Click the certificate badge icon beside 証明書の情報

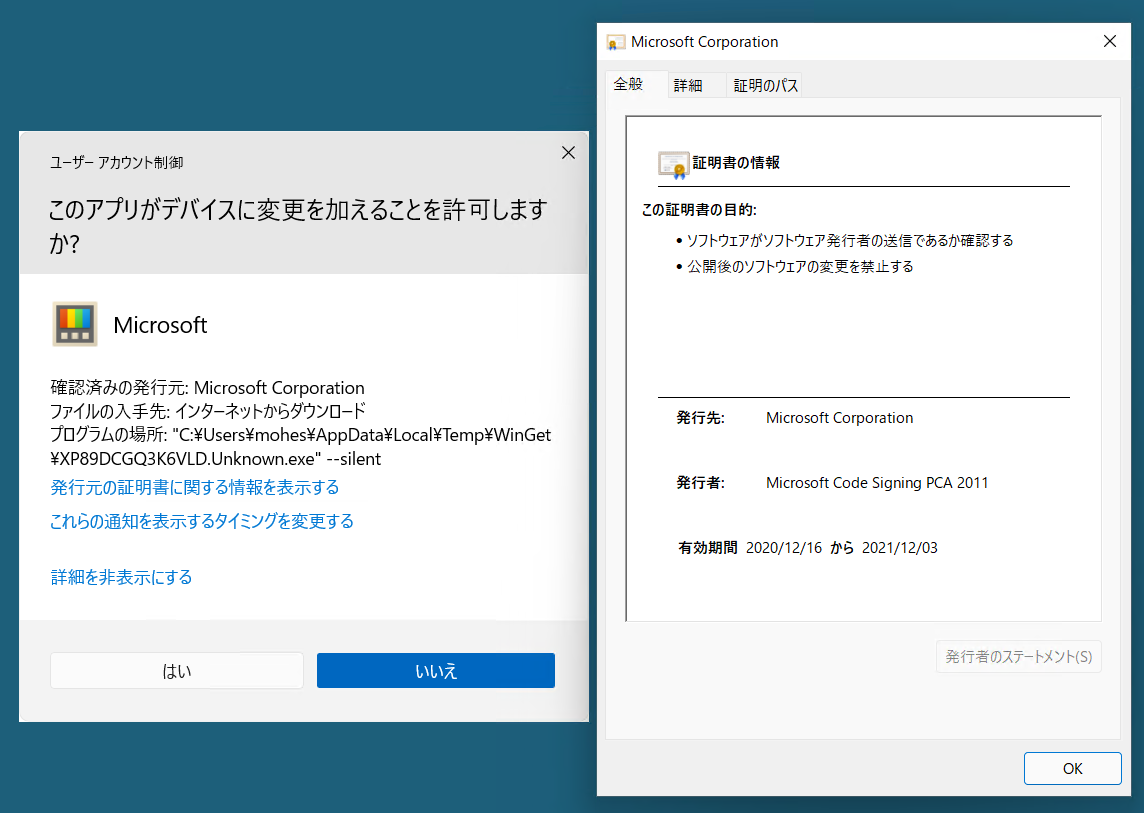click(x=673, y=165)
